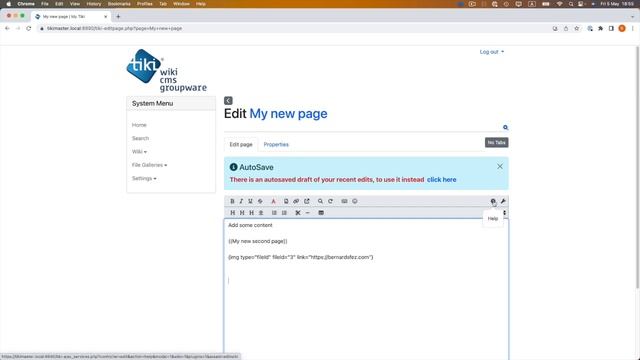Screen dimensions: 640x360
Task: Toggle bold formatting in editor toolbar
Action: (x=232, y=201)
